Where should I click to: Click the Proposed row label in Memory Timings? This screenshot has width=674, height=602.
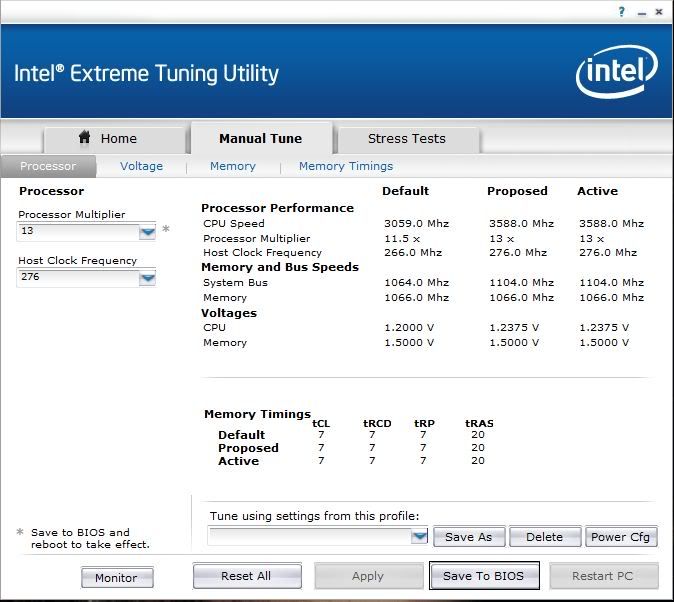click(x=248, y=448)
